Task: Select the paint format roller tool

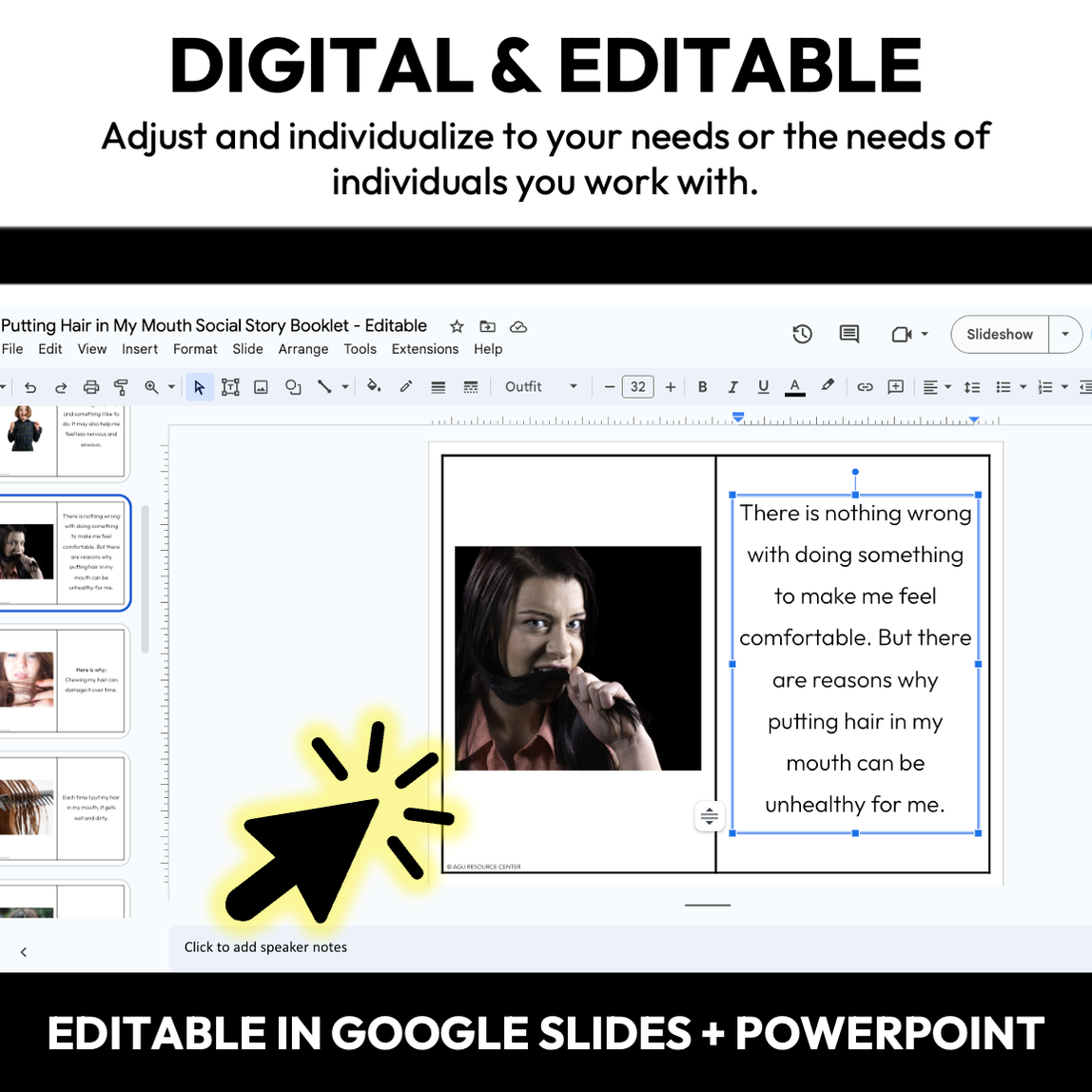Action: (121, 387)
